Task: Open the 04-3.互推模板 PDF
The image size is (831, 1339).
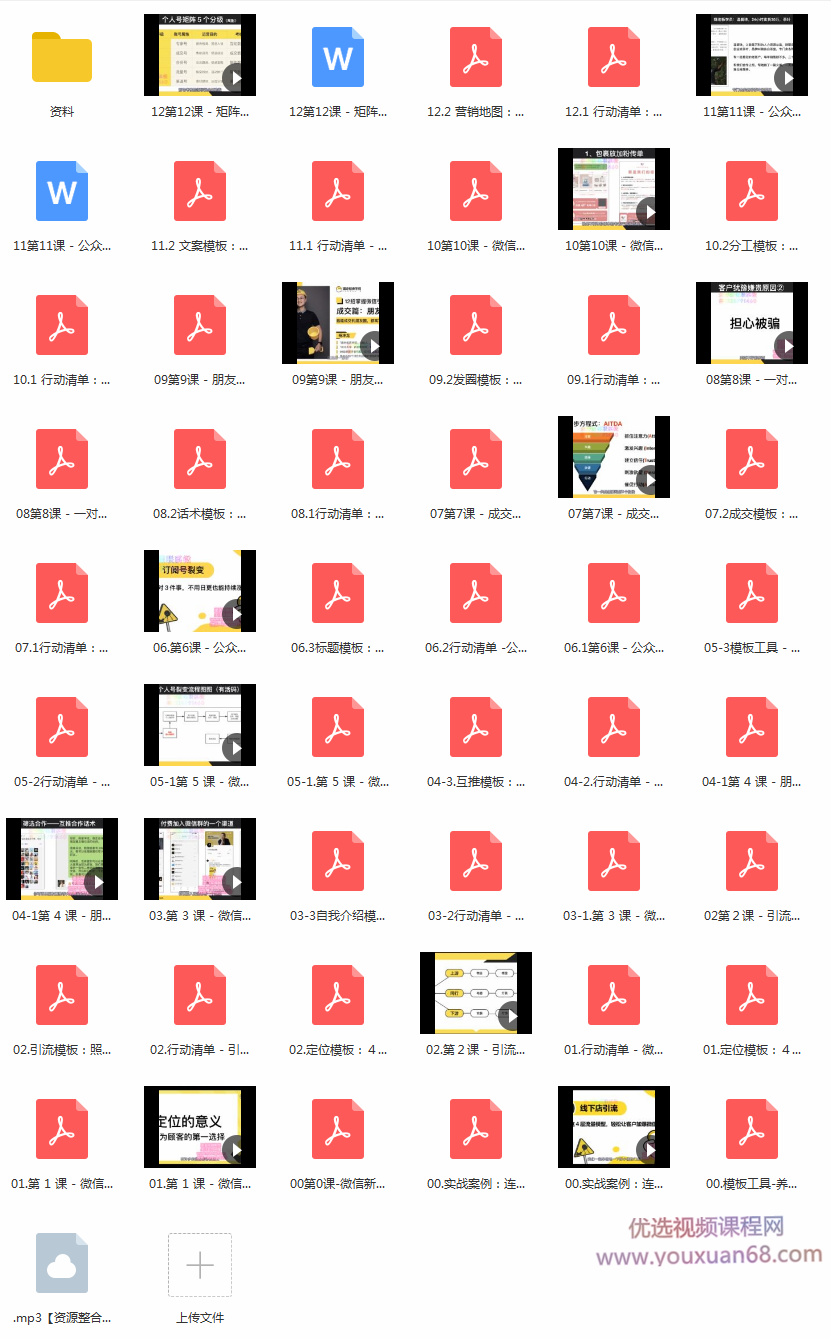Action: click(x=476, y=727)
